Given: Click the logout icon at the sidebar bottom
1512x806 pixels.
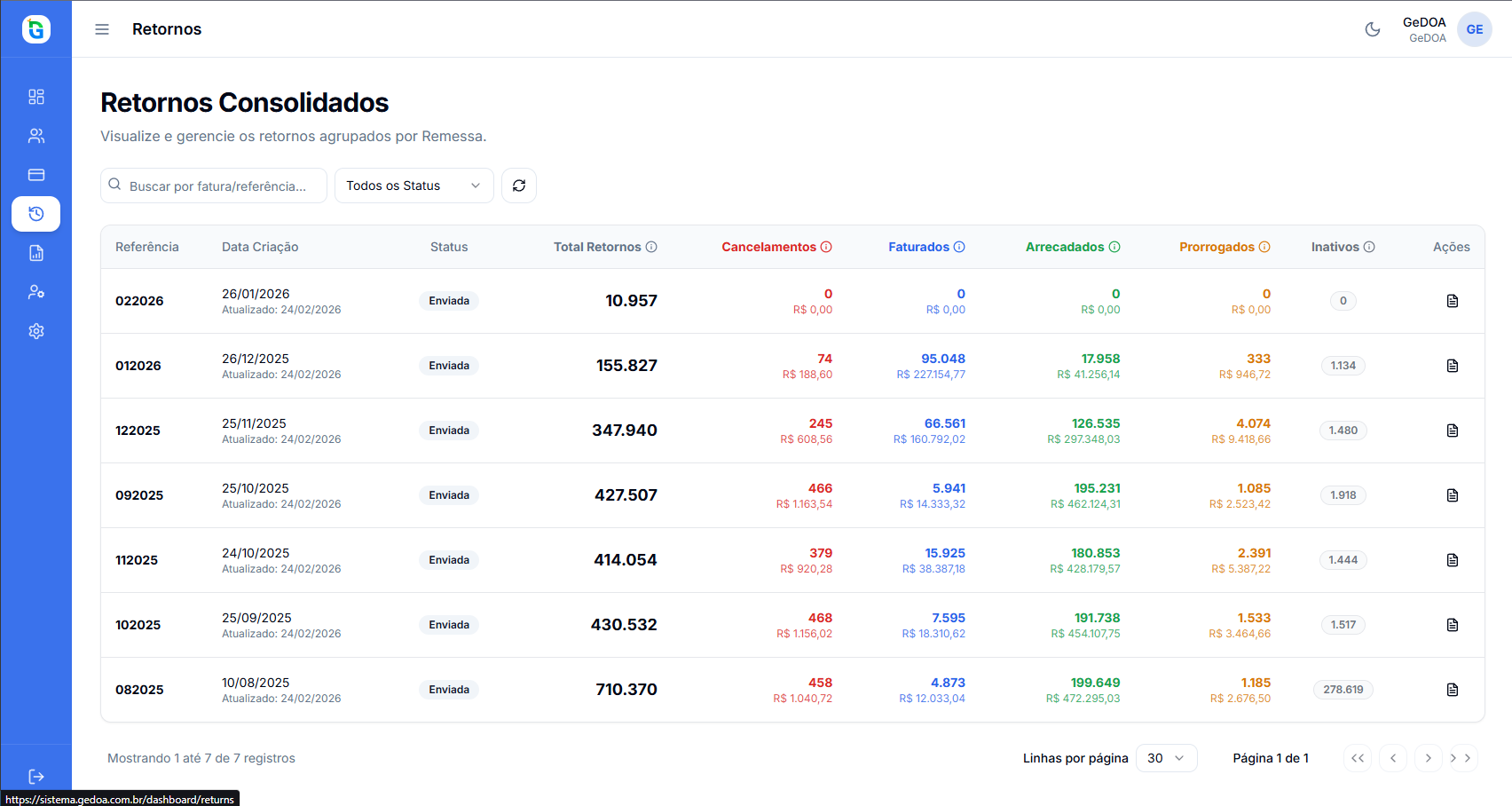Looking at the screenshot, I should (x=36, y=777).
